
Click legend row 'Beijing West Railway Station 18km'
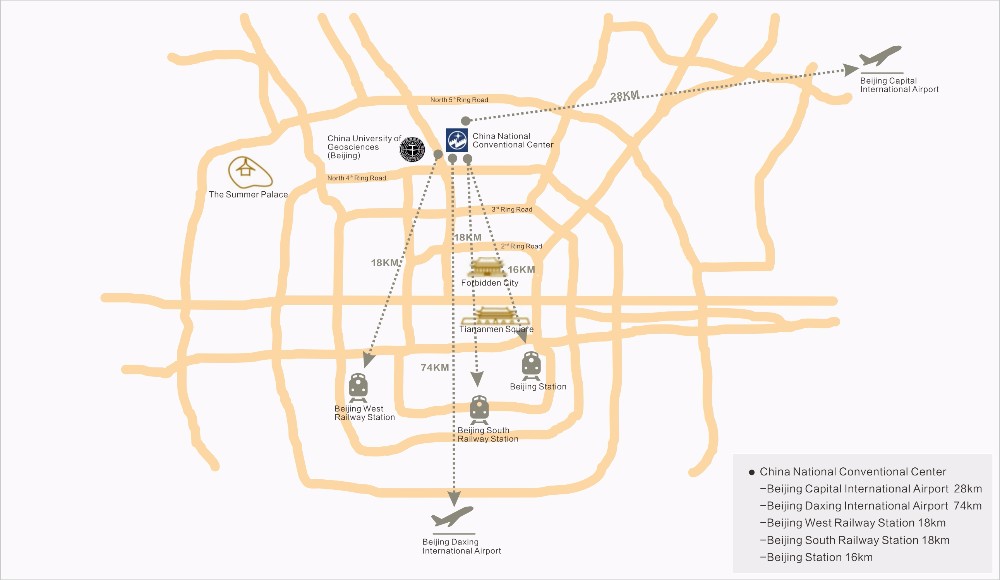(x=853, y=523)
